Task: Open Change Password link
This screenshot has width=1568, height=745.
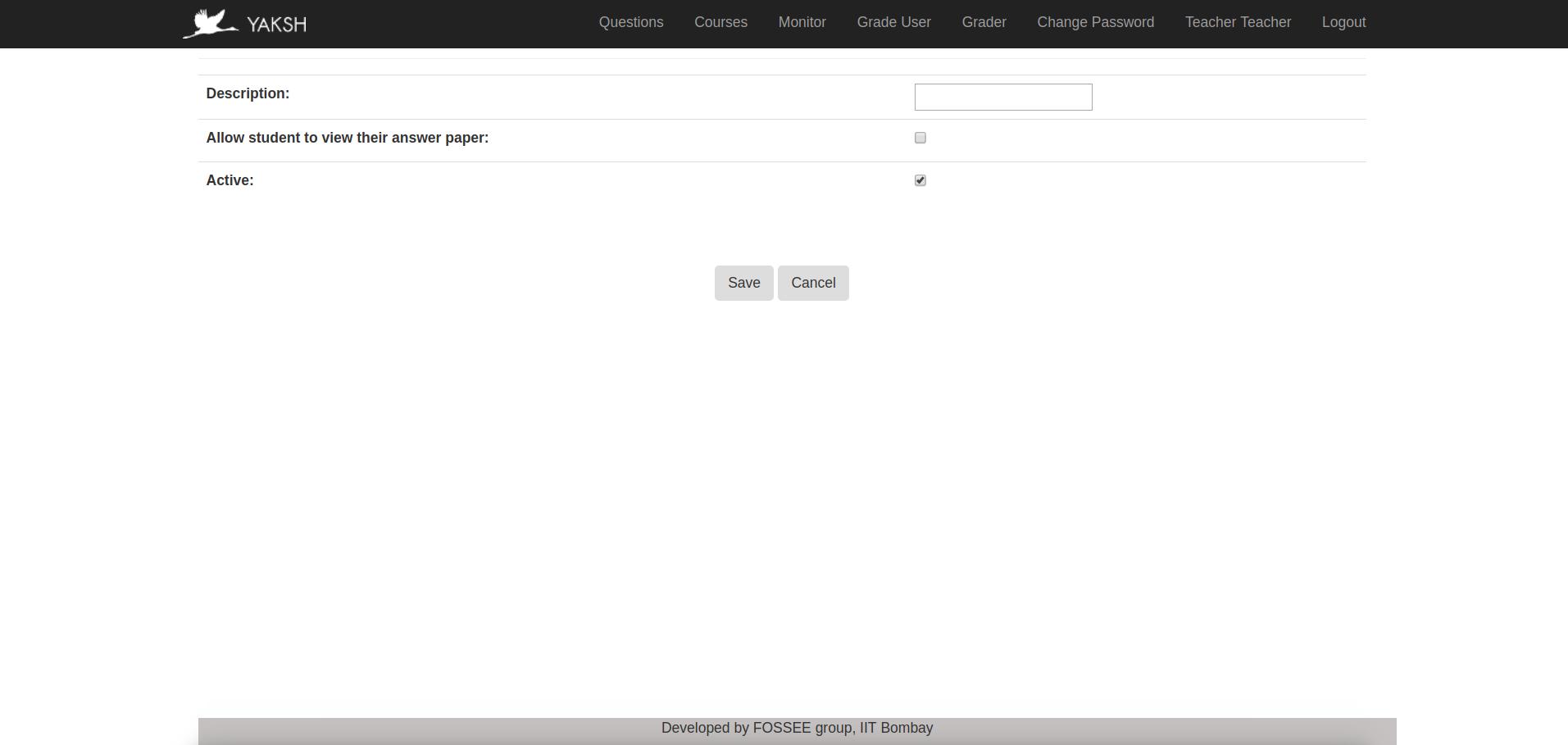Action: [x=1096, y=22]
